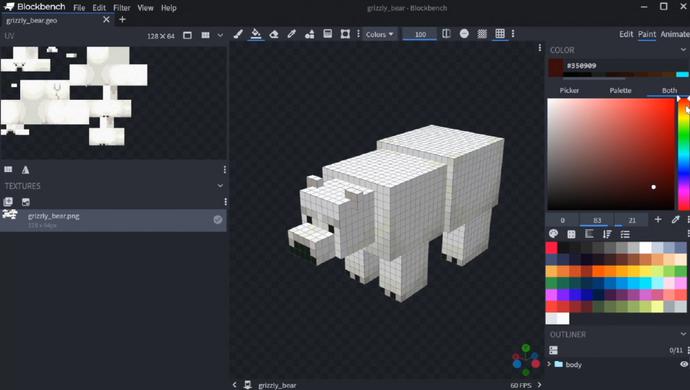Select the white palette swatch
Image resolution: width=690 pixels, height=390 pixels.
point(646,247)
